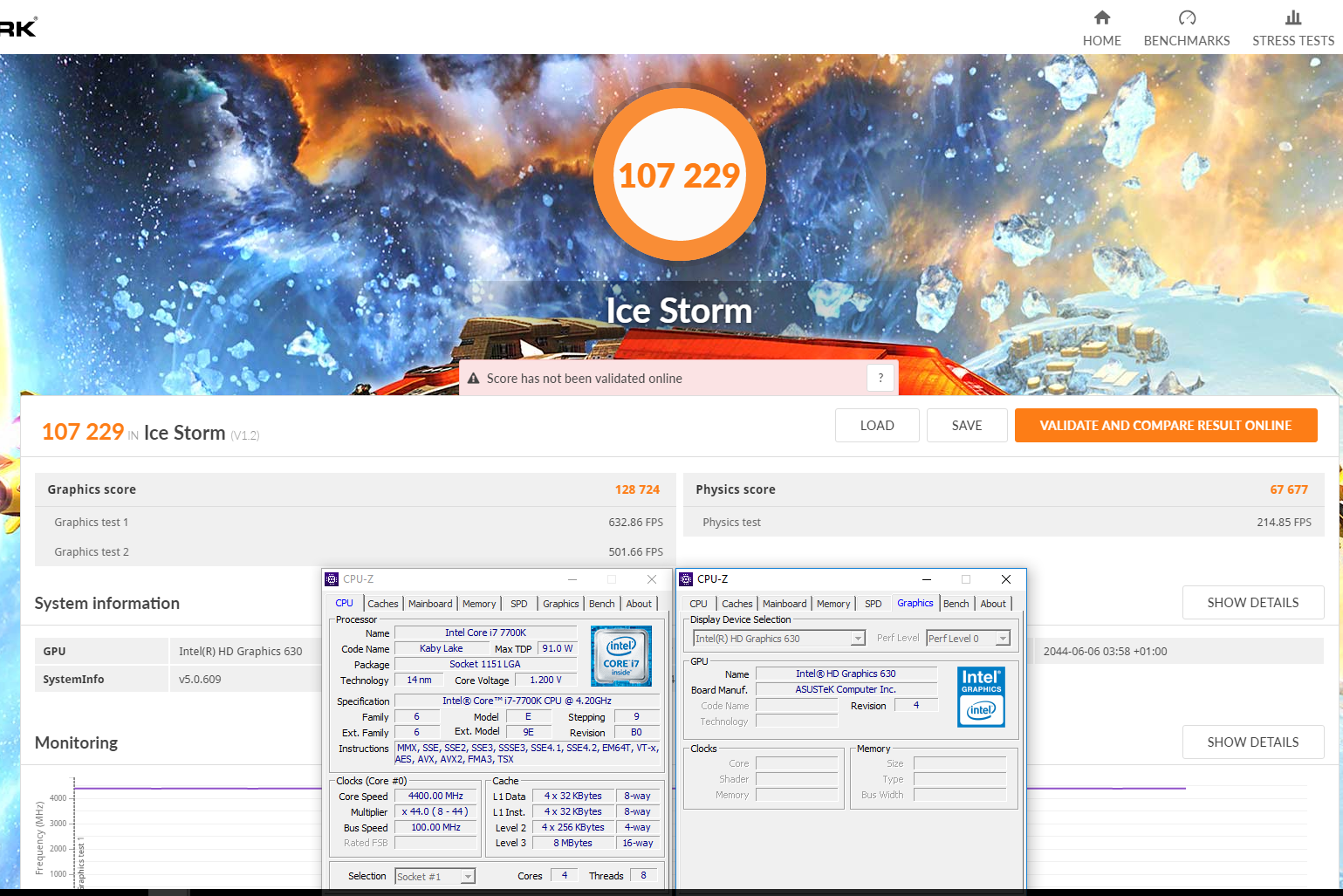Open the Memory tab in the left CPU-Z window
Image resolution: width=1343 pixels, height=896 pixels.
click(479, 604)
